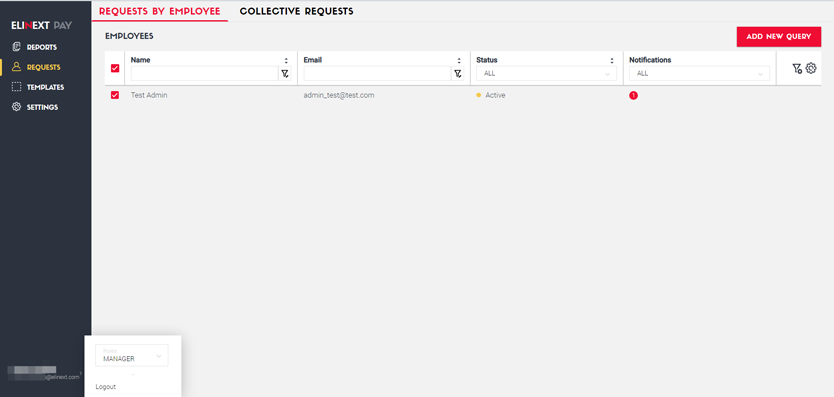Focus the Email filter input field
Viewport: 834px width, 397px height.
click(x=378, y=73)
